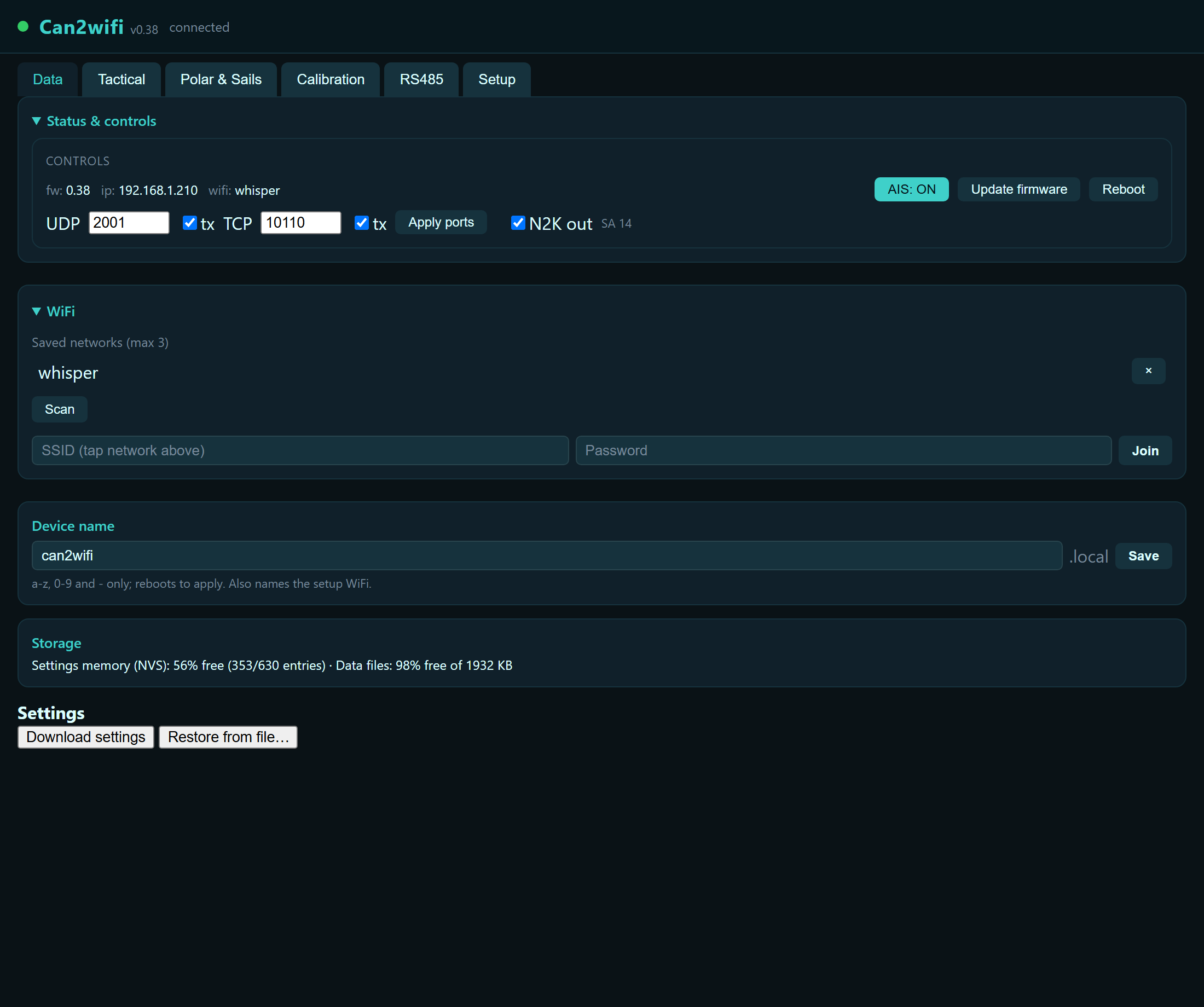This screenshot has width=1204, height=1007.
Task: Toggle the TCP tx checkbox
Action: [362, 223]
